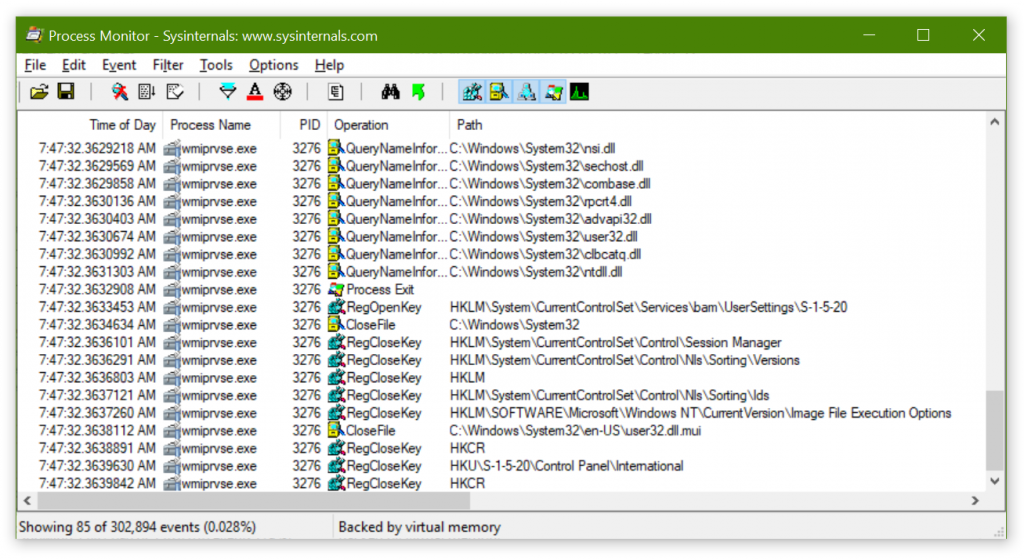Screen dimensions: 1024x560
Task: Open the File menu
Action: 35,65
